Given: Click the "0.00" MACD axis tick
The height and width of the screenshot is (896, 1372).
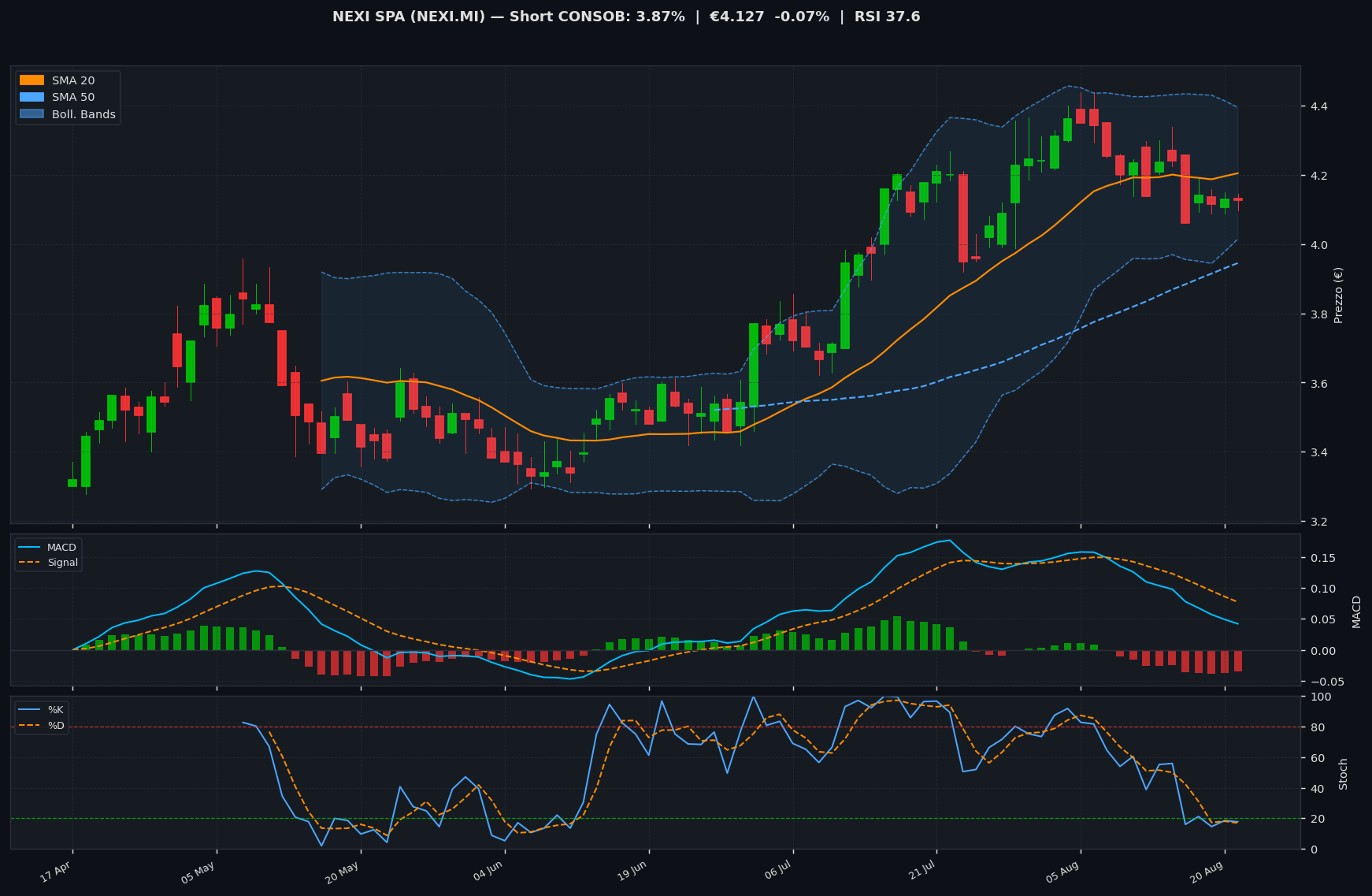Looking at the screenshot, I should [x=1322, y=650].
